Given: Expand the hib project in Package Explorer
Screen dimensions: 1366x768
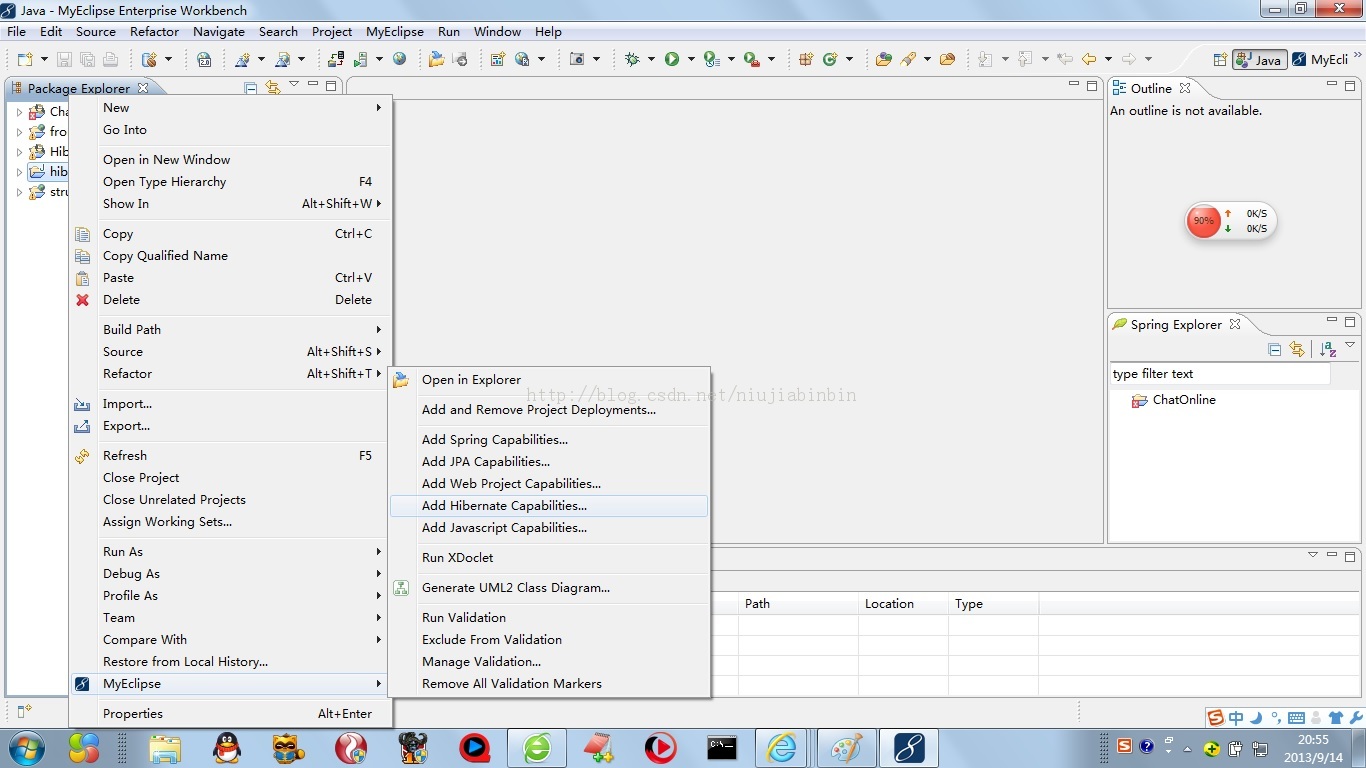Looking at the screenshot, I should tap(20, 171).
